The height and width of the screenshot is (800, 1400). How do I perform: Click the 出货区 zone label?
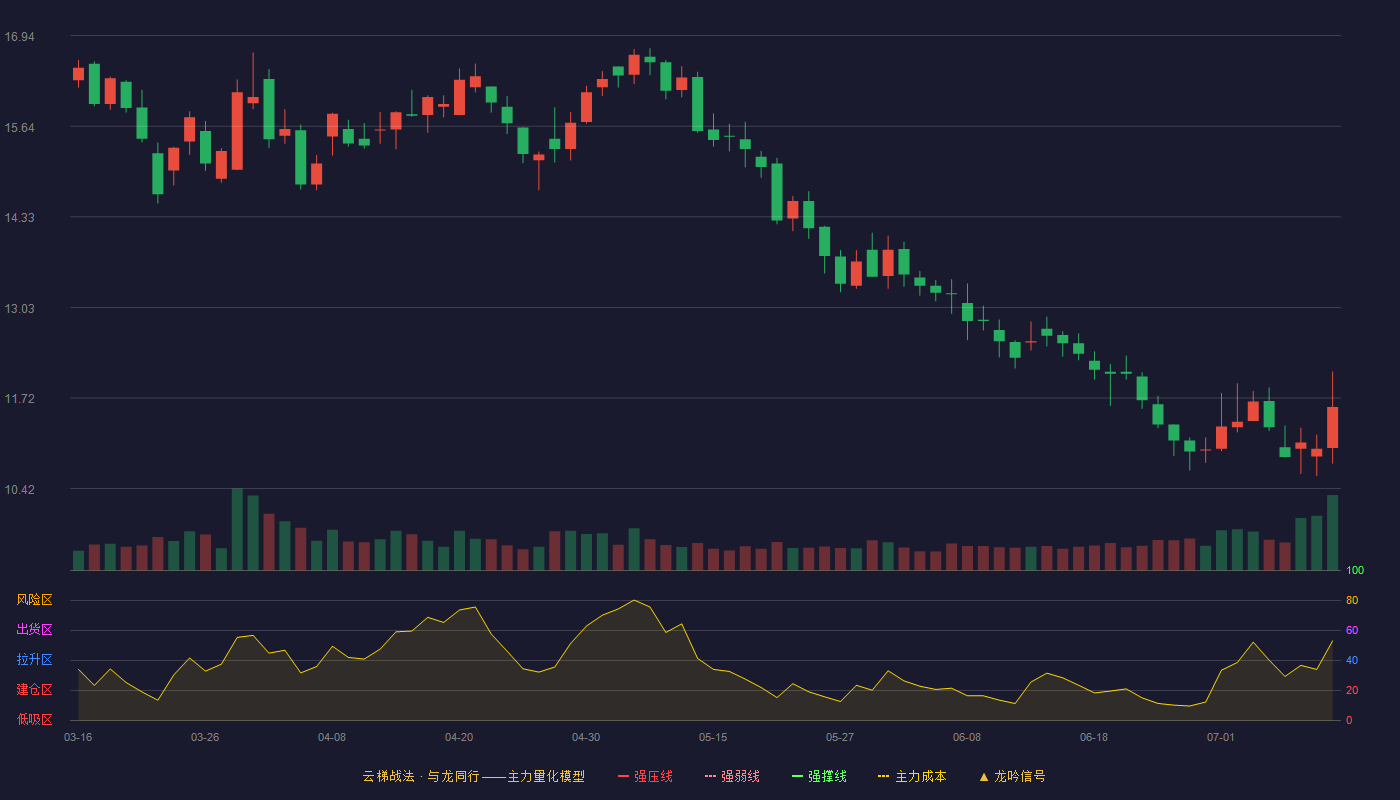coord(34,630)
